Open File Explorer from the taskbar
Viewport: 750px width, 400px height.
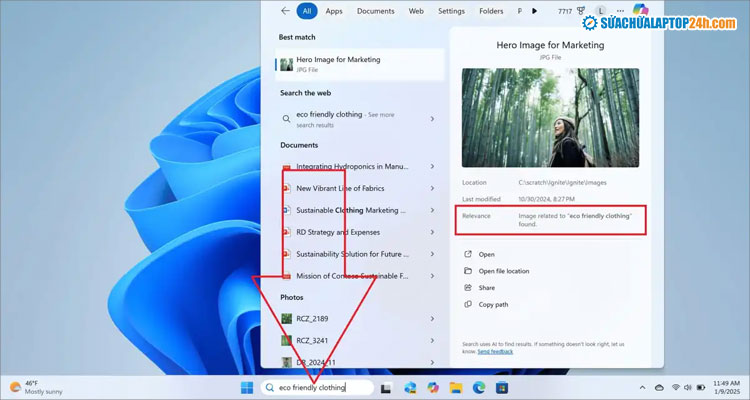pos(456,388)
